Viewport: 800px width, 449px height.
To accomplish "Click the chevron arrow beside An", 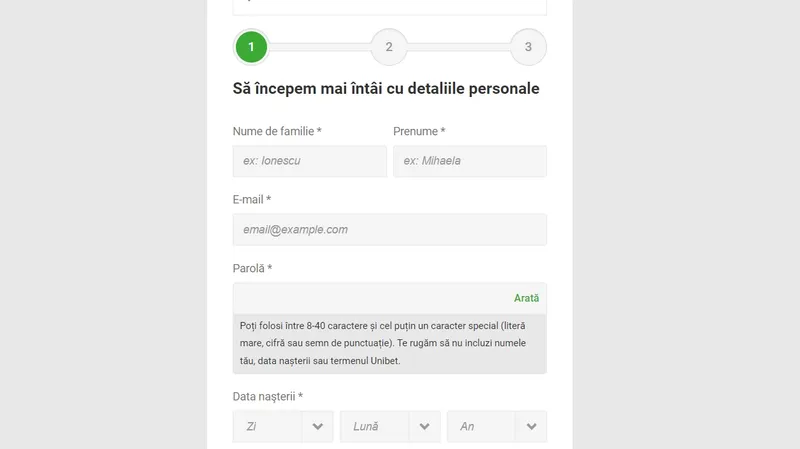I will pyautogui.click(x=531, y=427).
